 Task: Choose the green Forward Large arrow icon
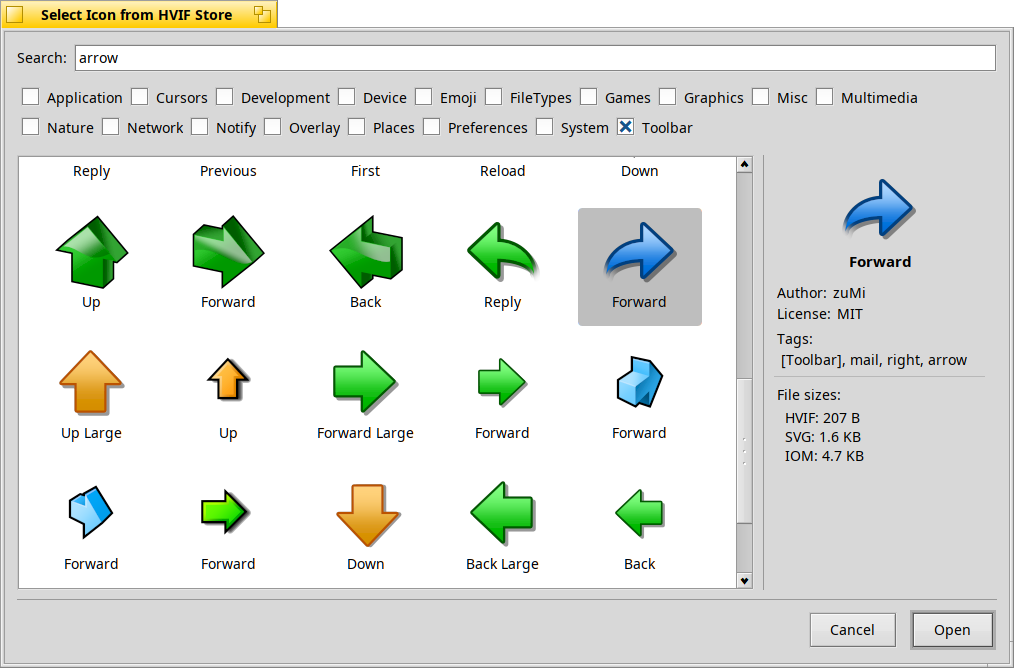coord(365,383)
